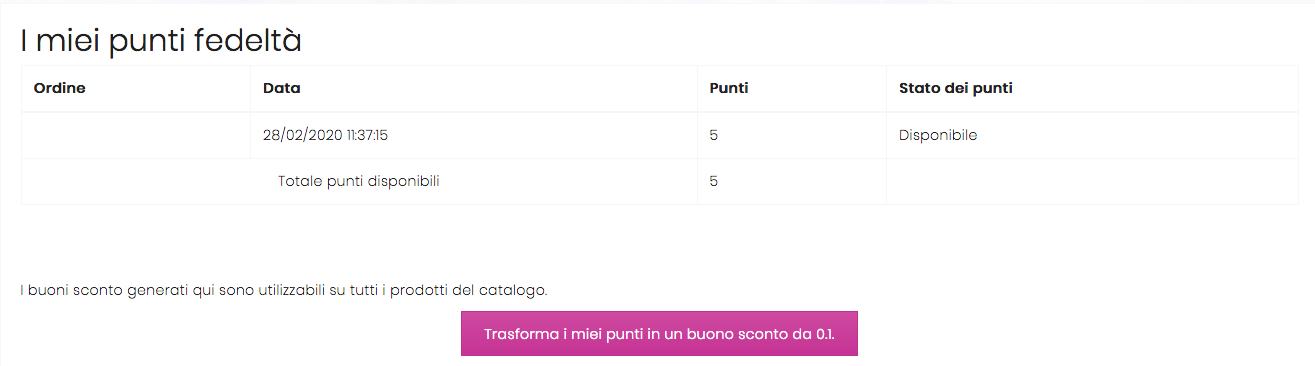Viewport: 1315px width, 366px height.
Task: Click the points value 5 in first row
Action: pyautogui.click(x=713, y=135)
